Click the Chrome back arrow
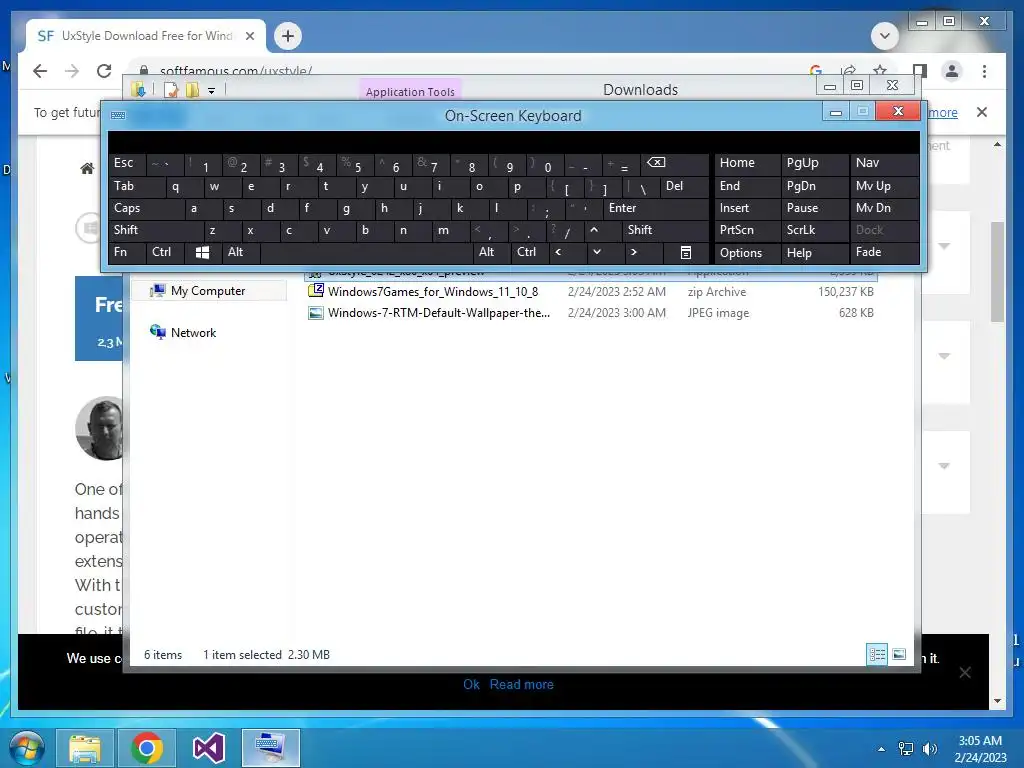 (40, 71)
